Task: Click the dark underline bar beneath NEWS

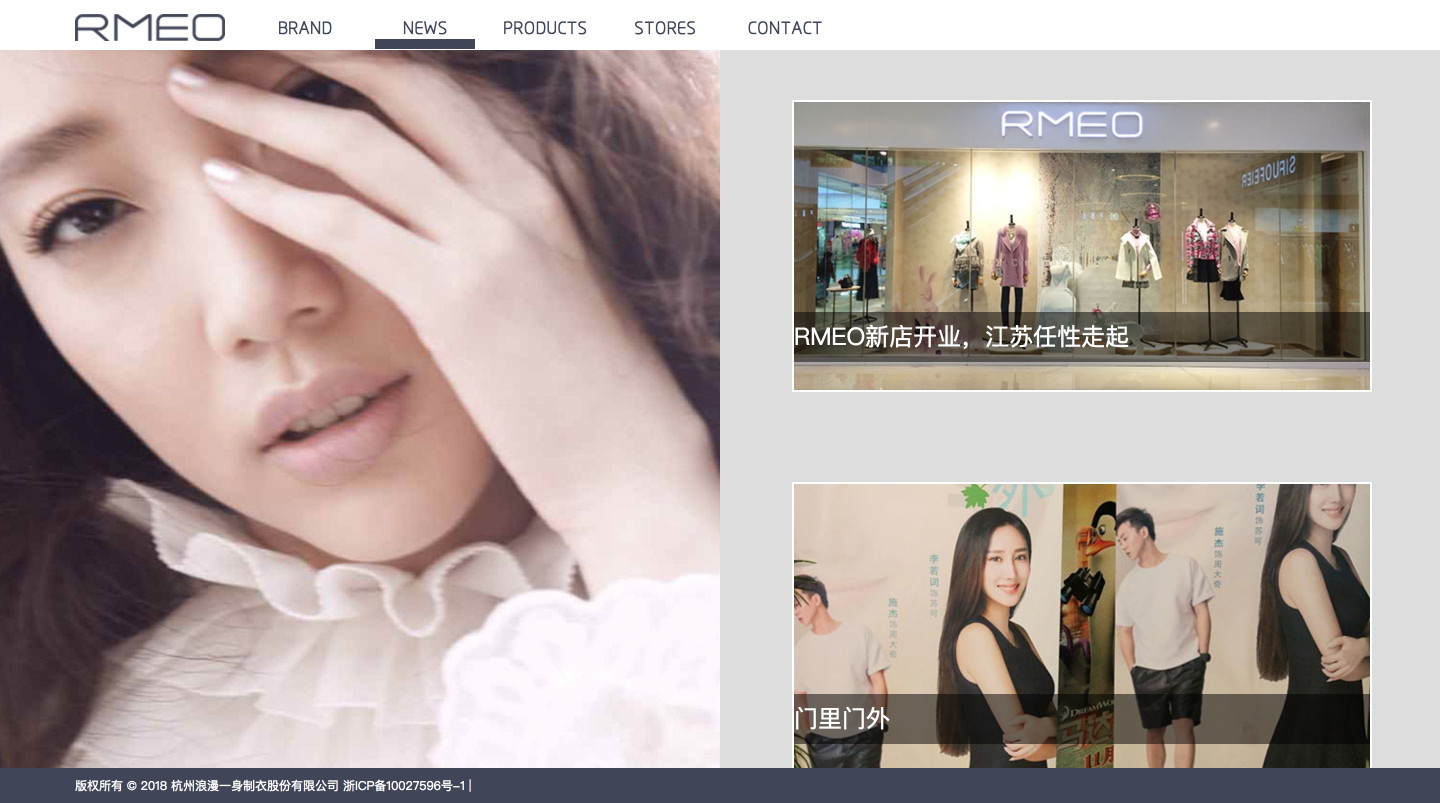Action: (x=424, y=44)
